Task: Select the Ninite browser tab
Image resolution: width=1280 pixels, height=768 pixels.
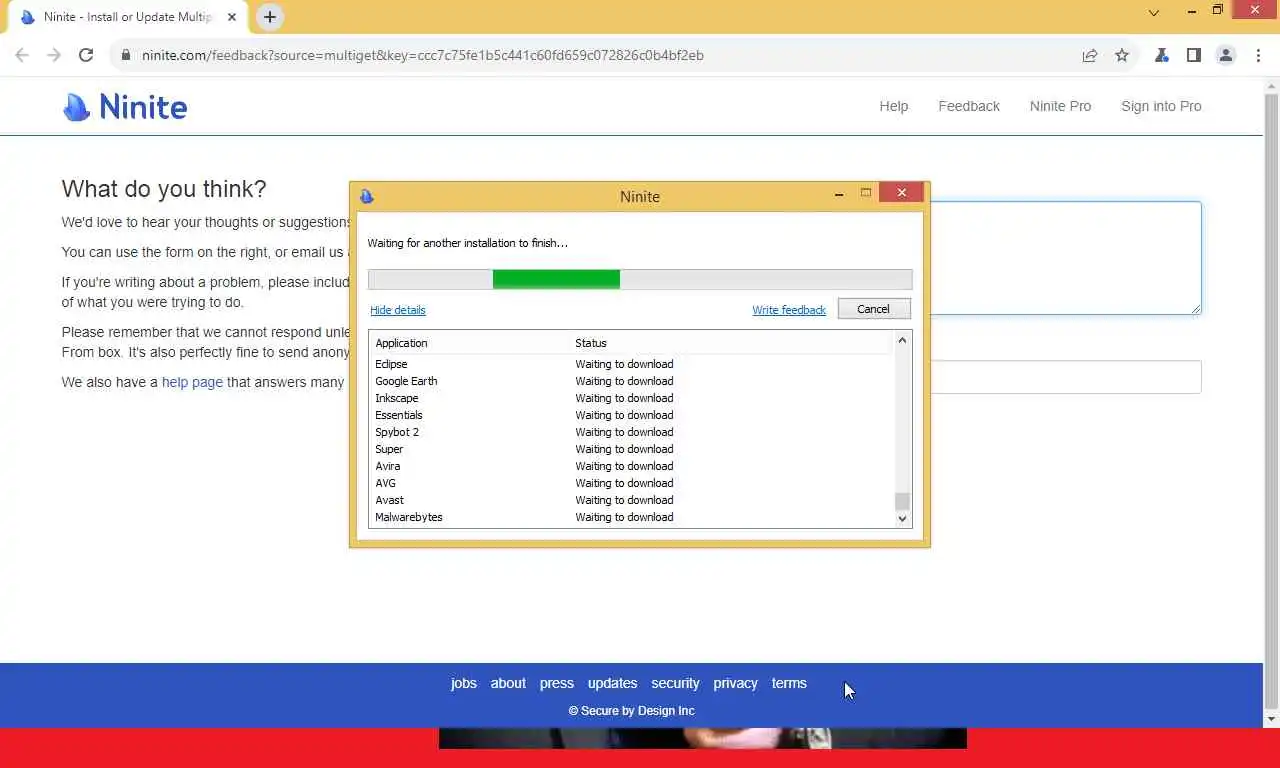Action: coord(126,17)
